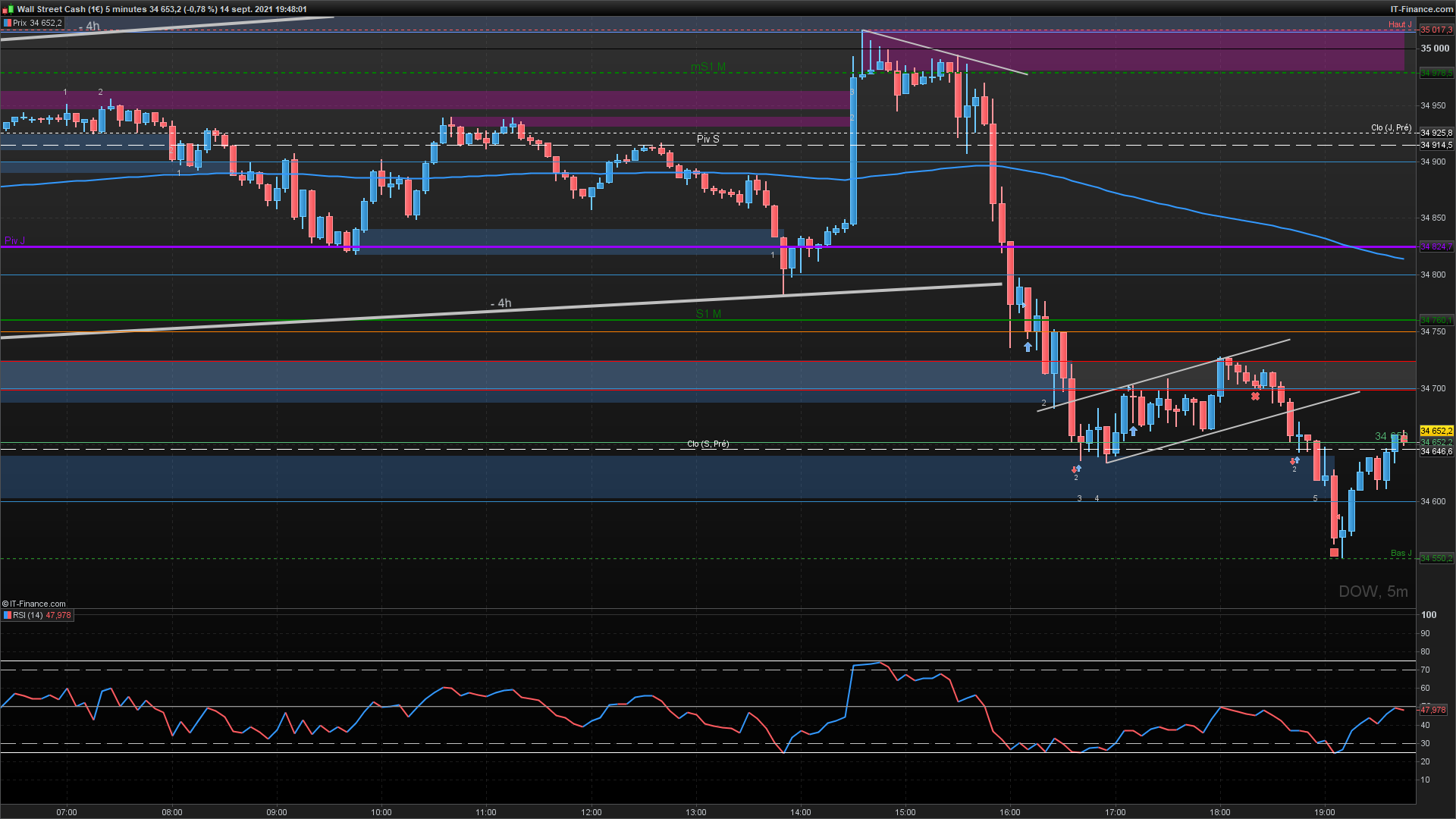This screenshot has width=1456, height=819.
Task: Click the 35 017,3 Haut J price tag
Action: coord(1436,30)
